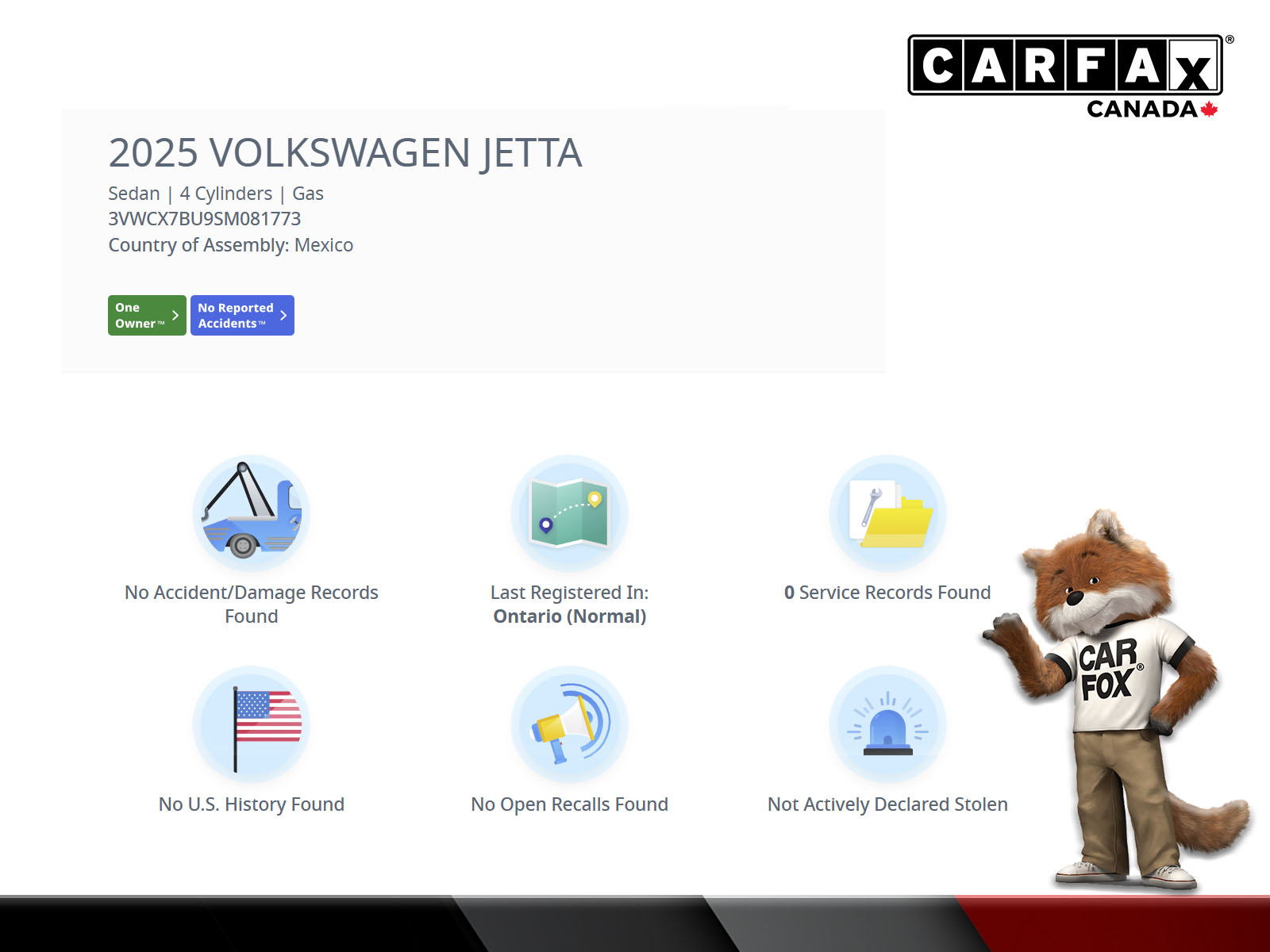Click 0 Service Records Found text
Image resolution: width=1270 pixels, height=952 pixels.
coord(887,593)
